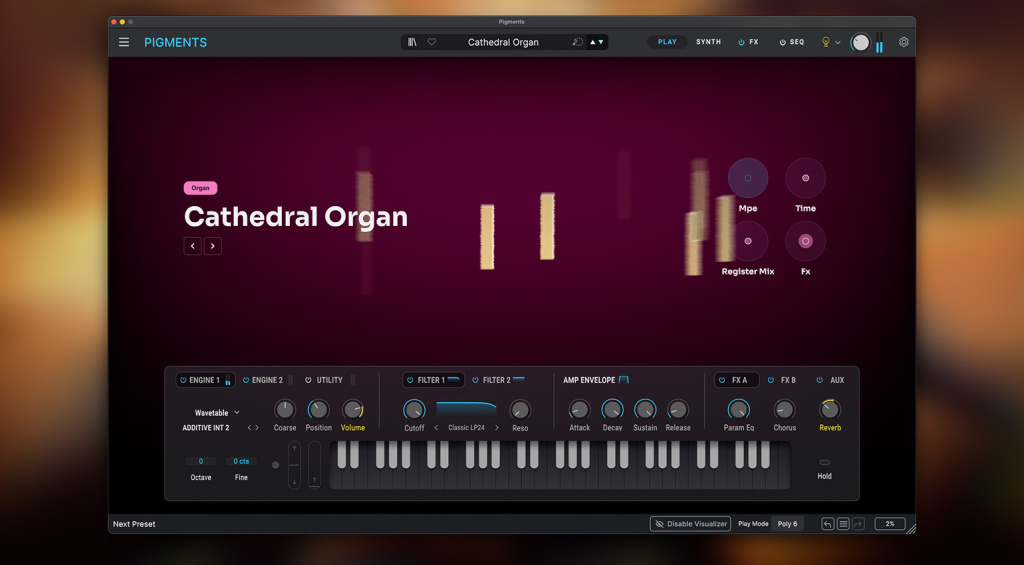Click the Time macro pad
Viewport: 1024px width, 565px height.
(x=805, y=178)
